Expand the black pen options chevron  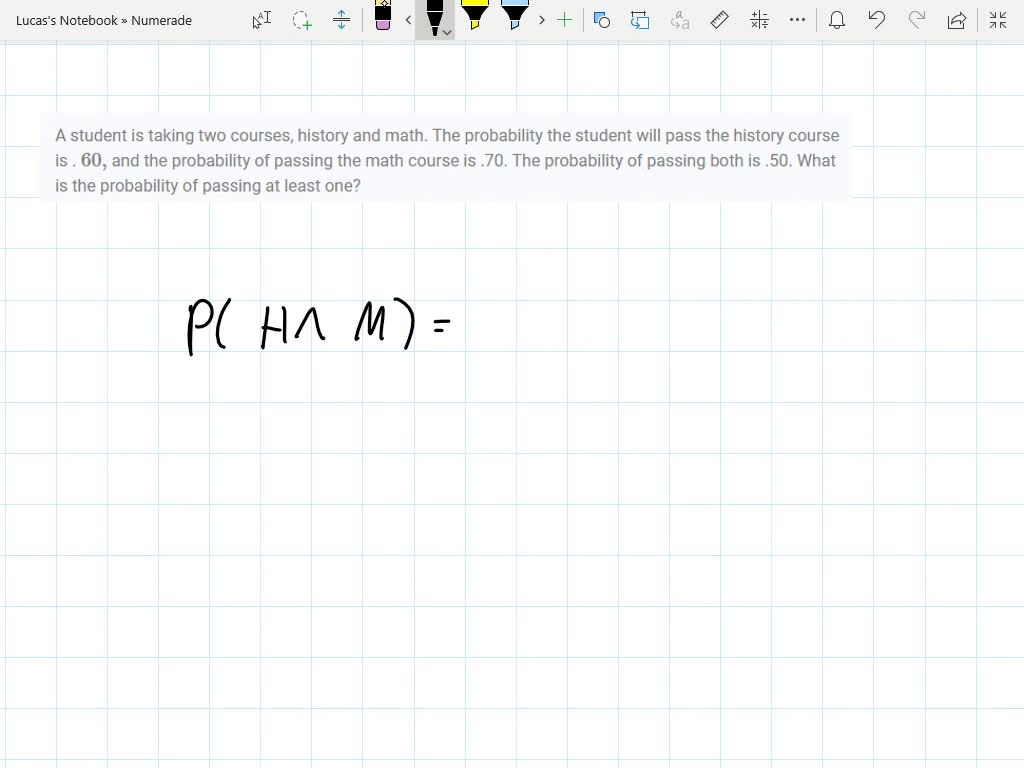[446, 32]
